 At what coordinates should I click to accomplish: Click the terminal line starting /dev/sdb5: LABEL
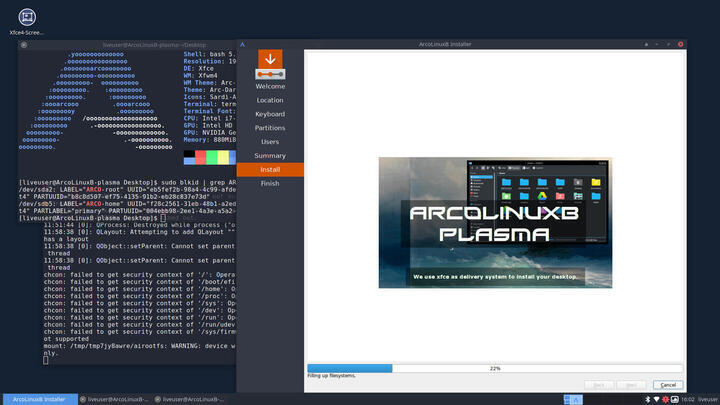click(127, 204)
